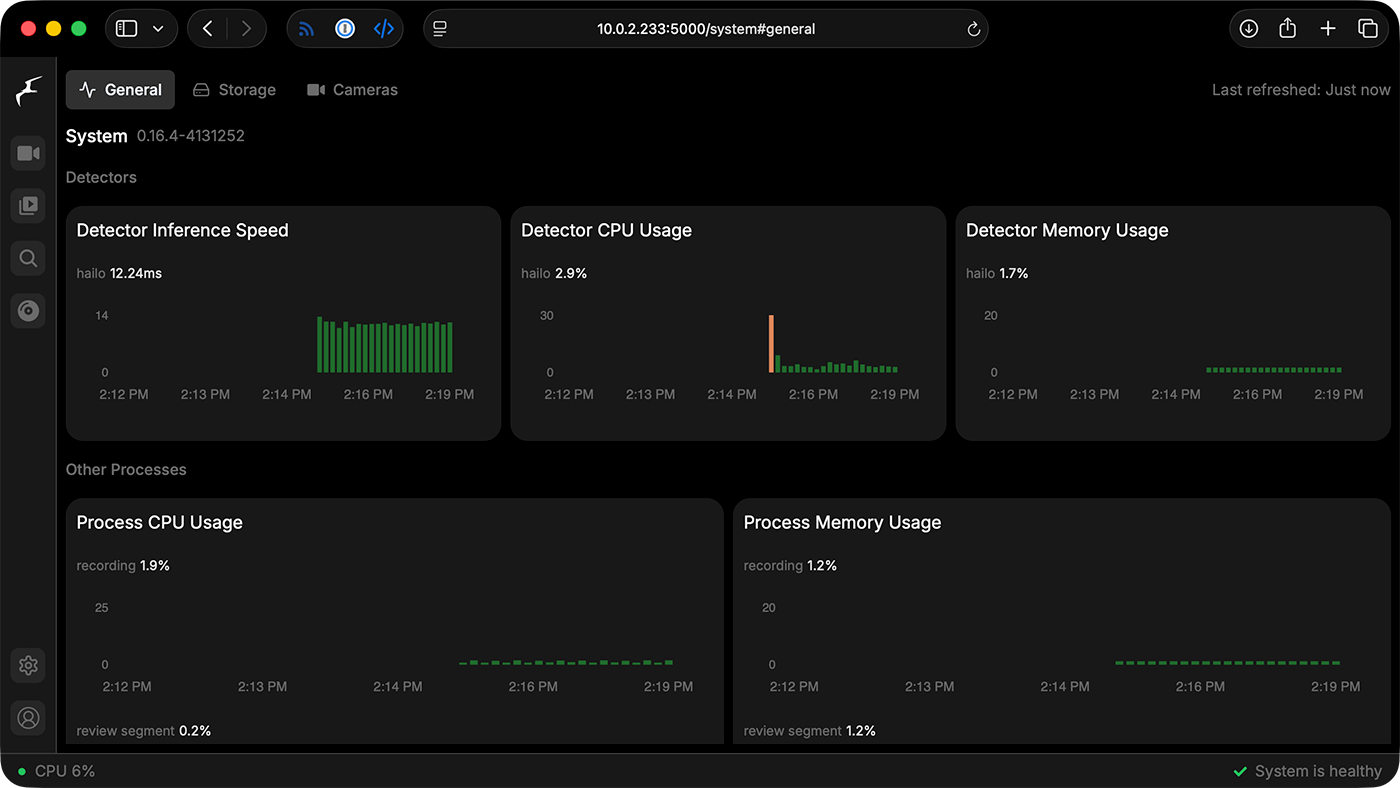Click the address bar URL field
The image size is (1400, 788).
(706, 29)
